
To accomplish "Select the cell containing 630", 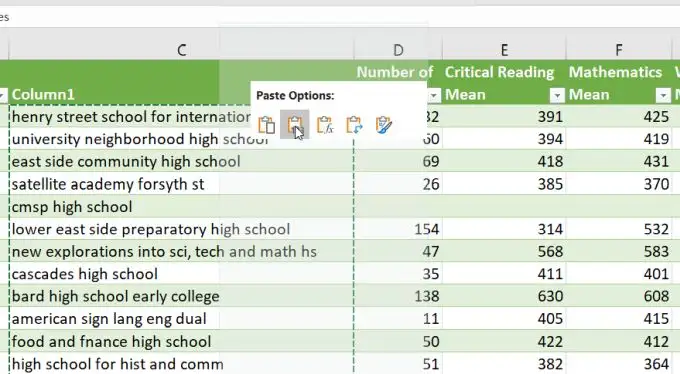I will coord(504,296).
